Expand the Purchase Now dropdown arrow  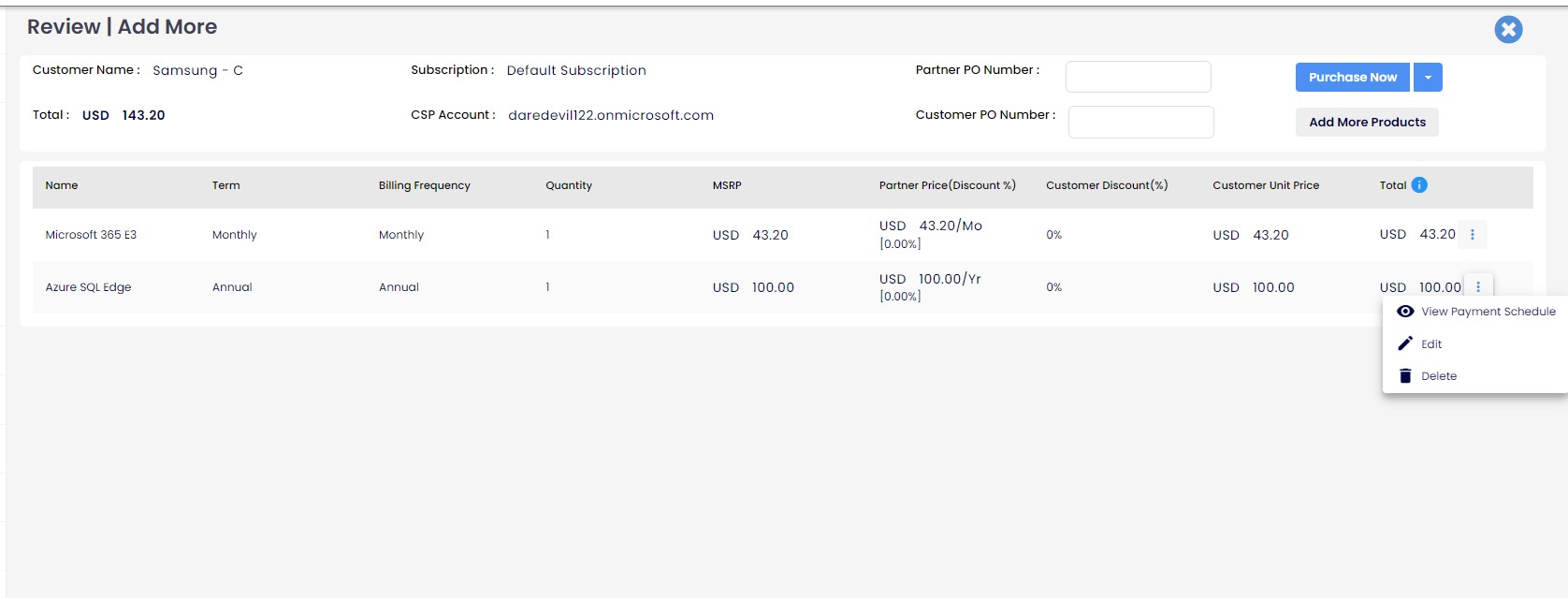coord(1428,78)
